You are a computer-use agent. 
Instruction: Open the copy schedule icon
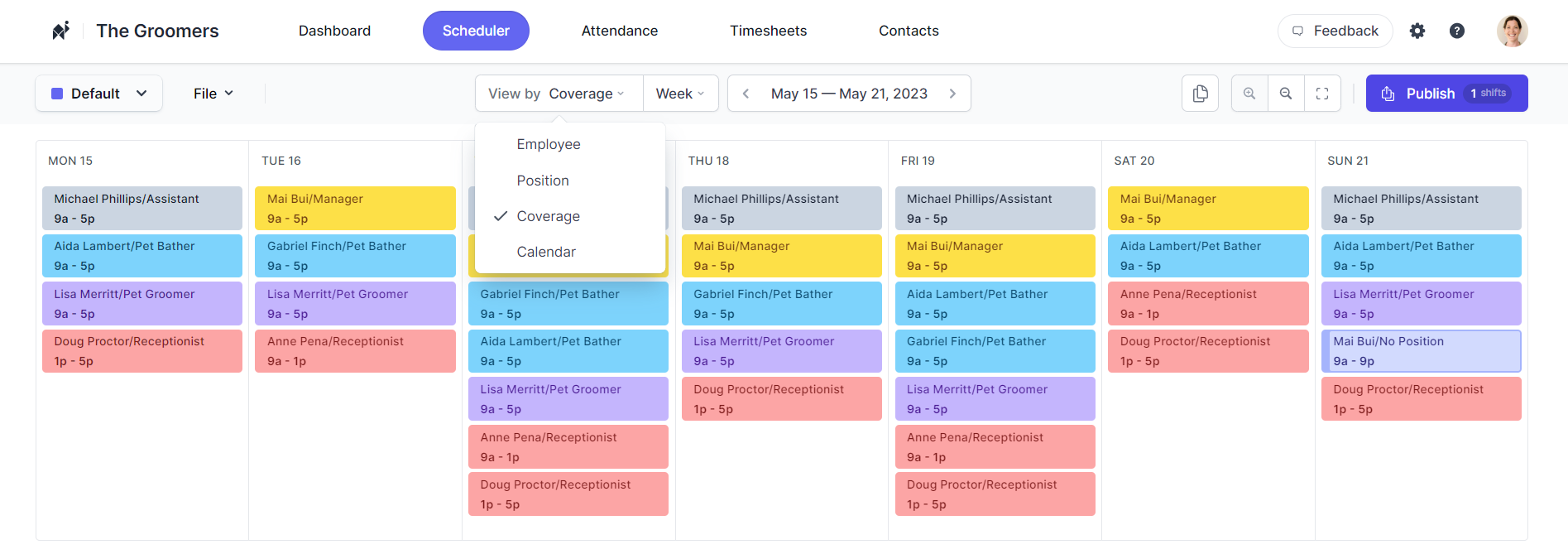pyautogui.click(x=1200, y=93)
